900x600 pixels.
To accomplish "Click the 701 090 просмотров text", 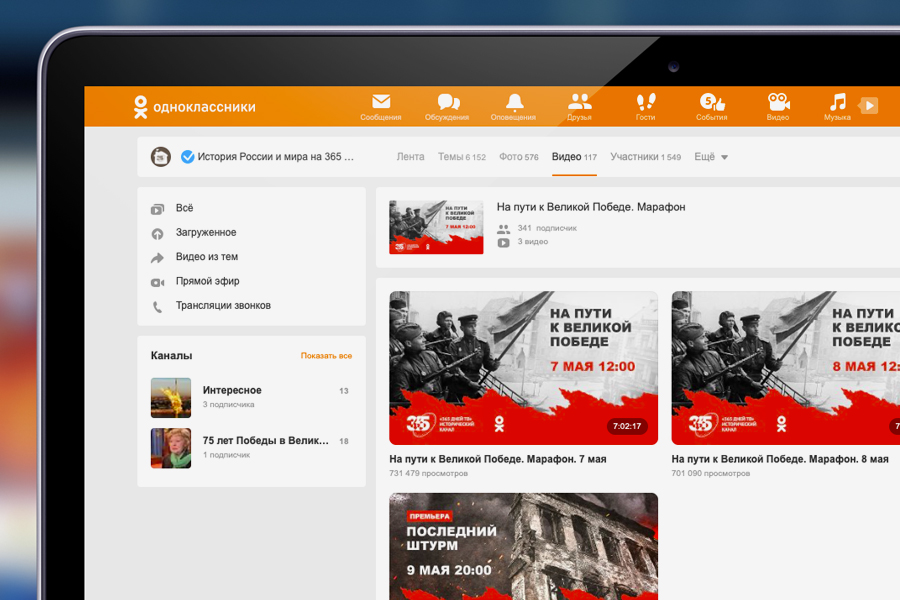I will (x=711, y=474).
